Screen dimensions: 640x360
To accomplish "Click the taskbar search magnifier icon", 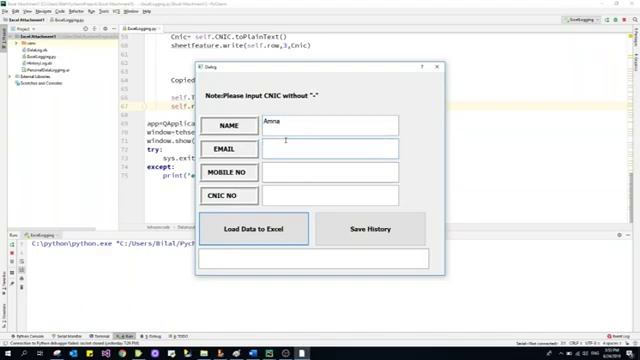I will [24, 353].
